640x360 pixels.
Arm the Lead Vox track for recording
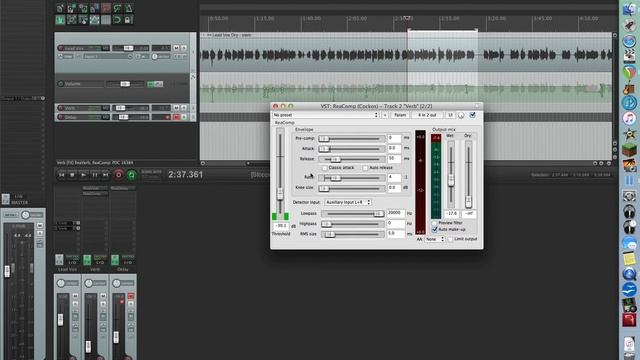[60, 48]
